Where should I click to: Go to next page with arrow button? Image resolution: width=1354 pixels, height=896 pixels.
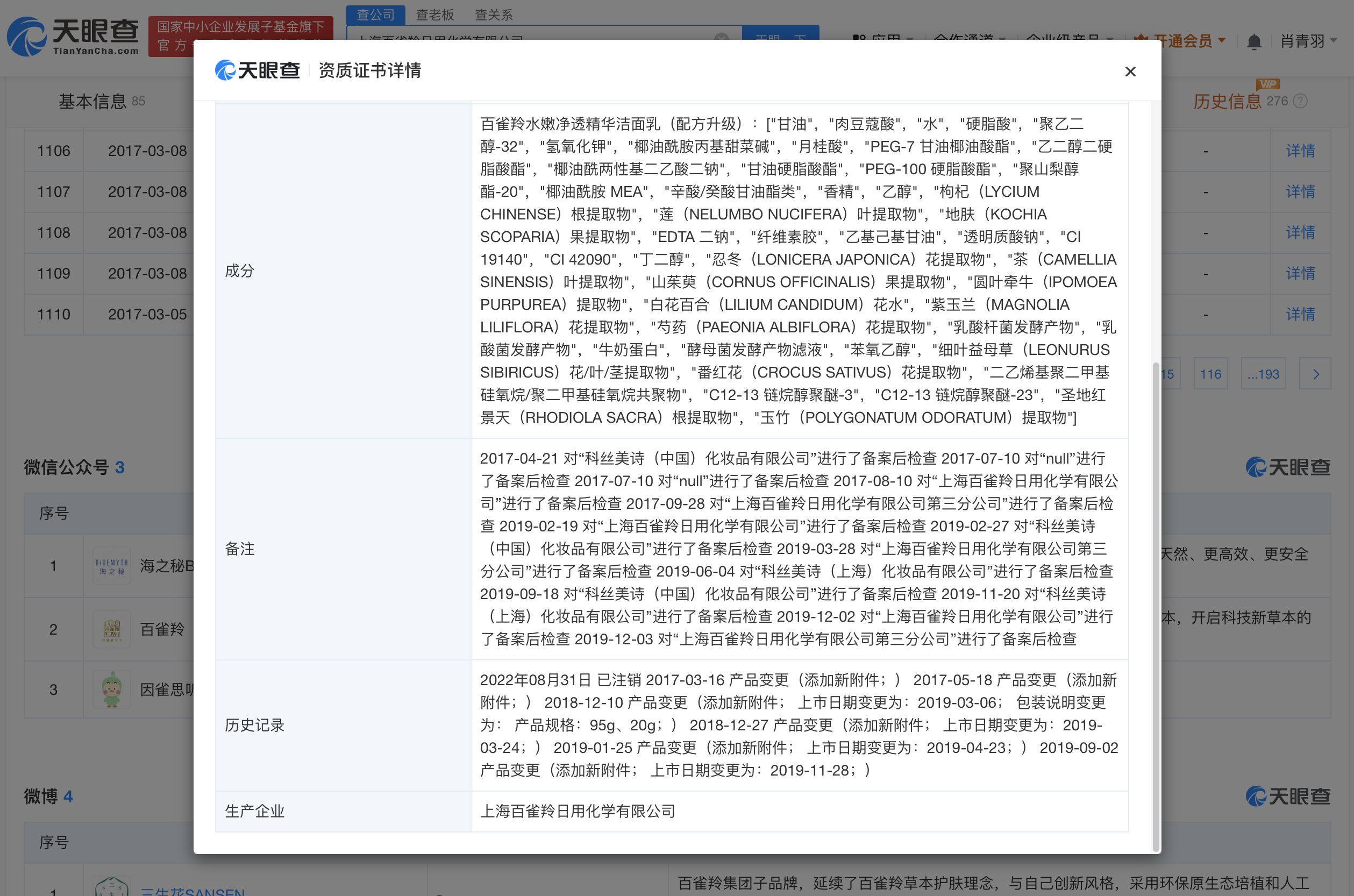pyautogui.click(x=1315, y=374)
